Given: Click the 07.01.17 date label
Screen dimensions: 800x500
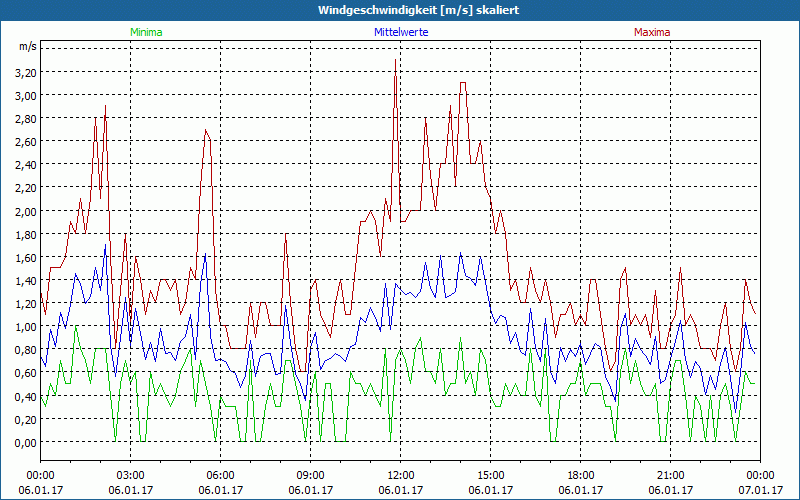Looking at the screenshot, I should (760, 490).
